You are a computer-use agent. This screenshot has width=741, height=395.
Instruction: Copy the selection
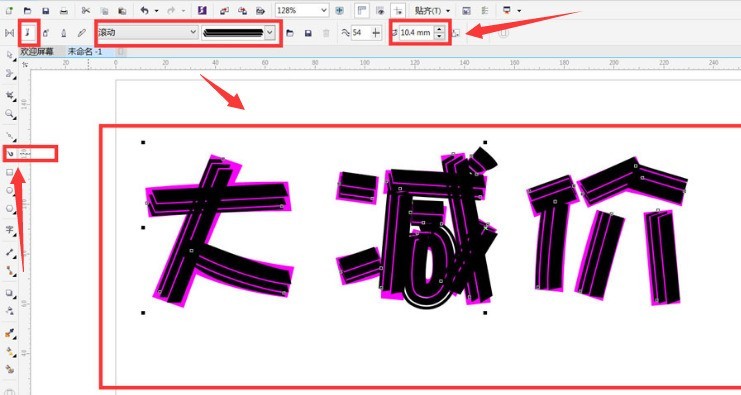[104, 10]
